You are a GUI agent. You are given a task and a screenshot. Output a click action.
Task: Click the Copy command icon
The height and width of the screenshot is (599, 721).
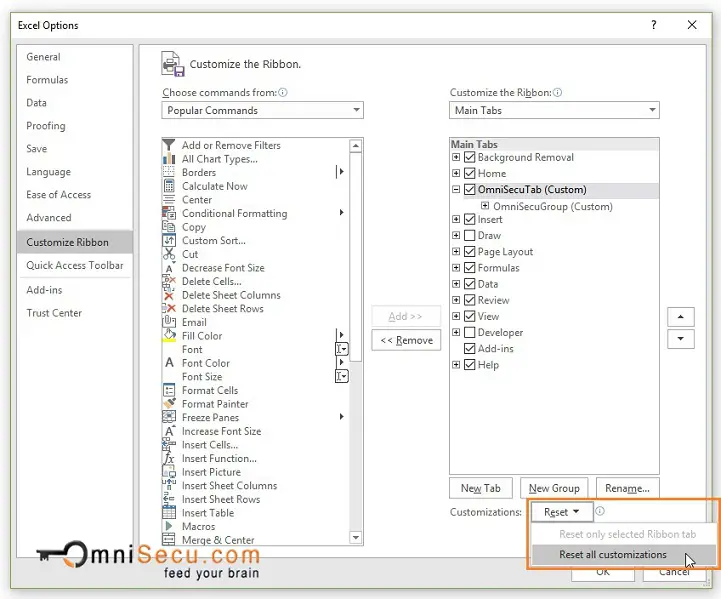click(x=169, y=227)
